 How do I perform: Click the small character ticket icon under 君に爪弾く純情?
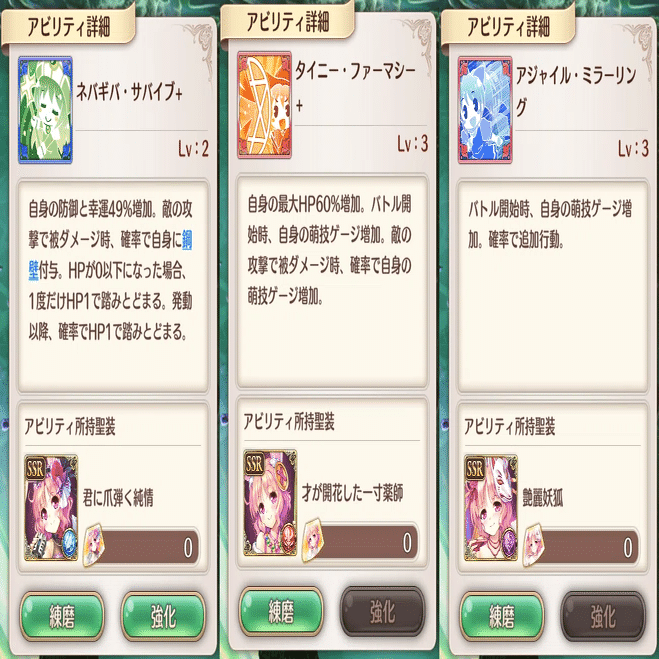93,544
